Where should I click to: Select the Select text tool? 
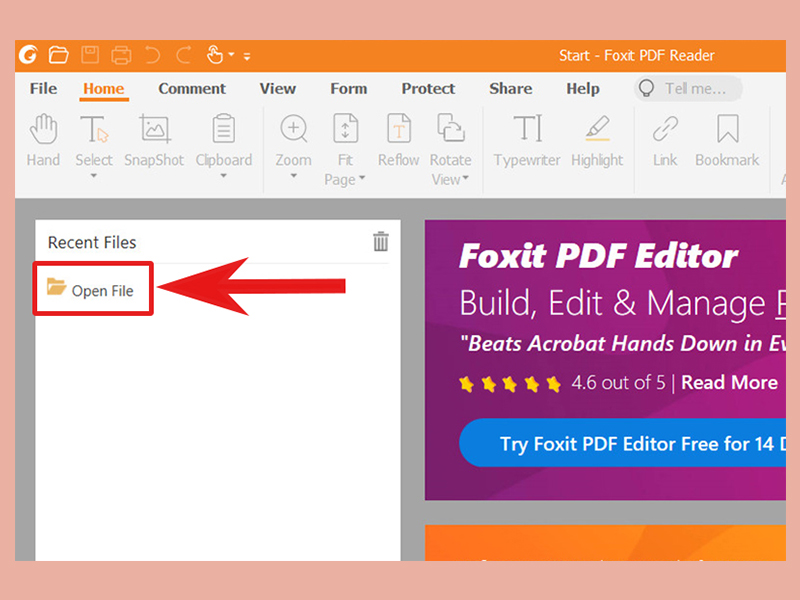click(x=94, y=140)
